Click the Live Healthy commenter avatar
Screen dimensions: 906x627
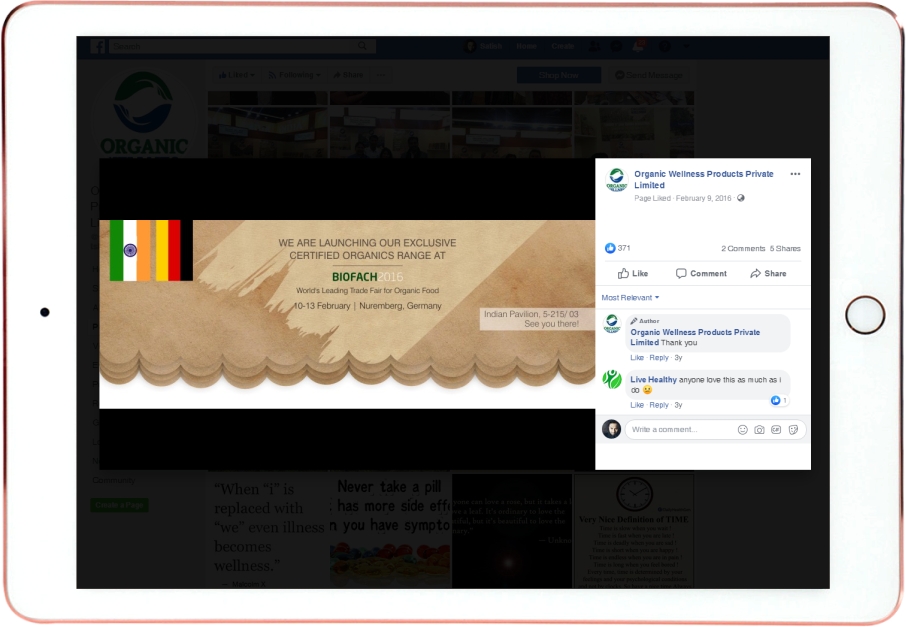(612, 380)
